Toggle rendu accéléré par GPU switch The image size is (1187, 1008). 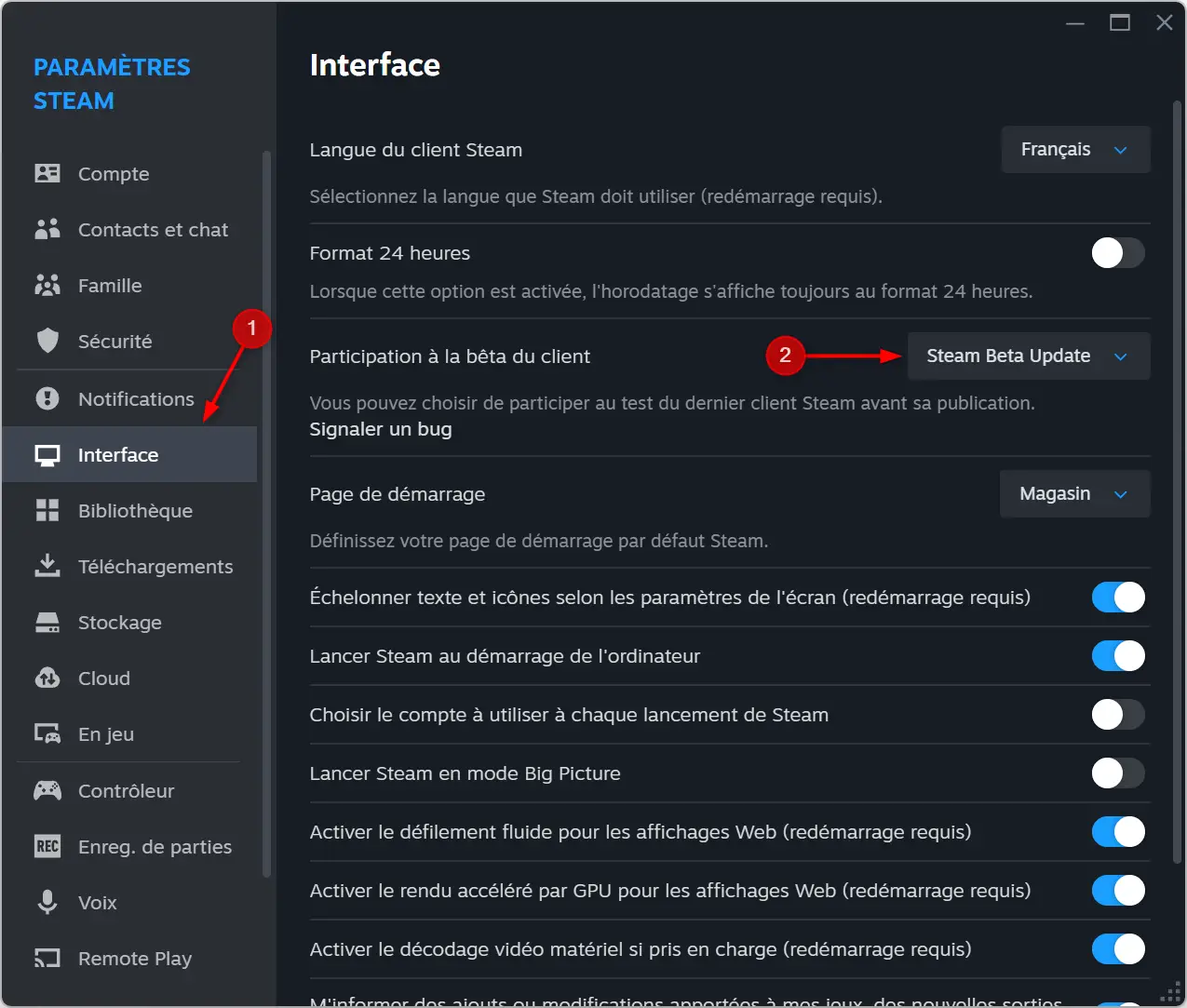1118,890
